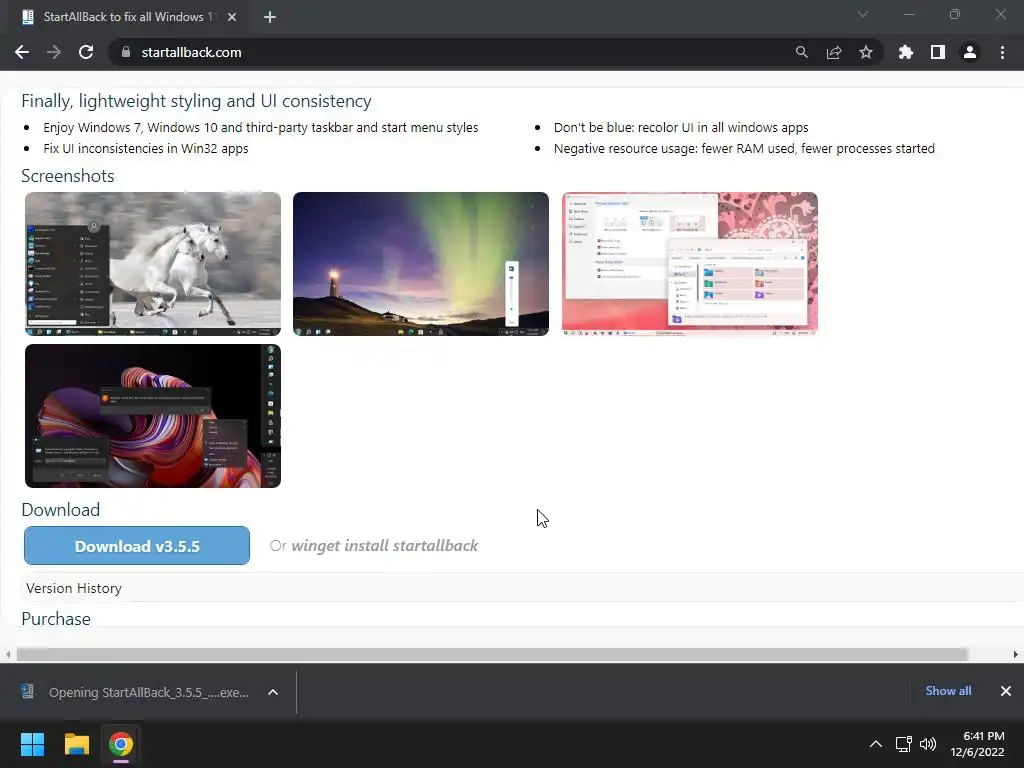
Task: Open the pink themed screenshot thumbnail
Action: click(x=690, y=264)
